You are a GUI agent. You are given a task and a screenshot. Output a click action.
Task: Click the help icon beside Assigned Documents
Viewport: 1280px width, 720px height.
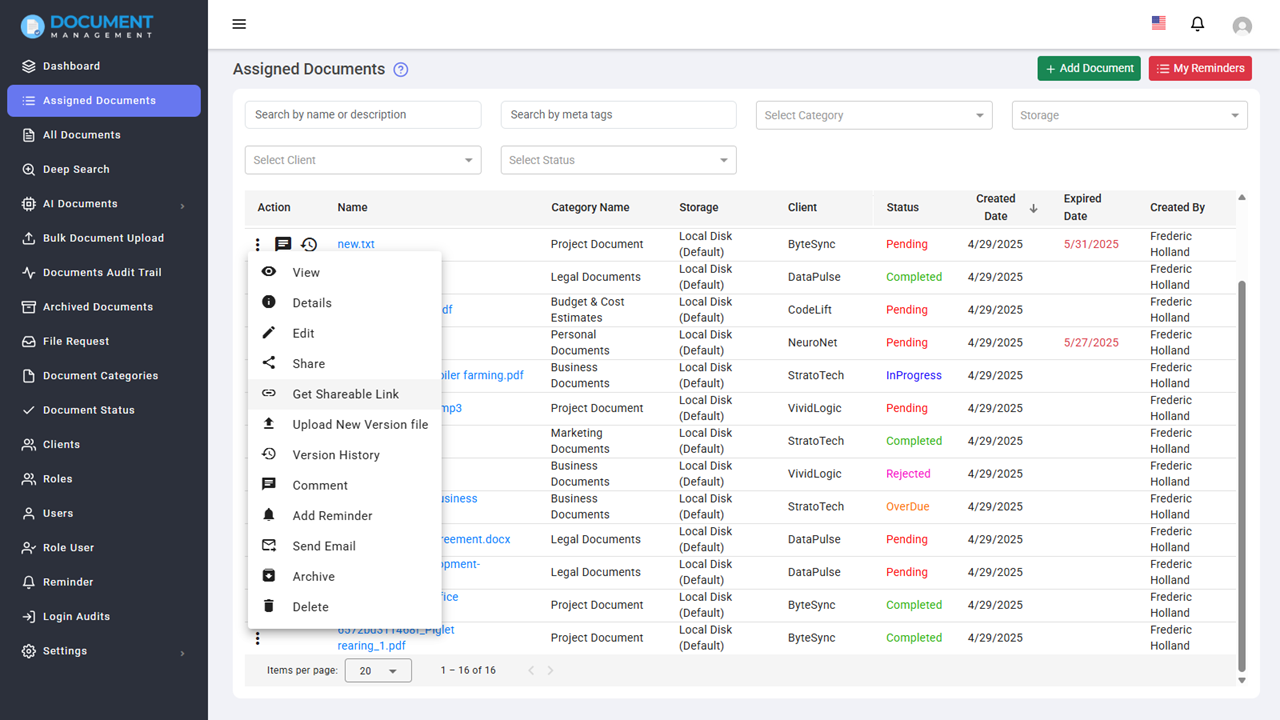[400, 69]
